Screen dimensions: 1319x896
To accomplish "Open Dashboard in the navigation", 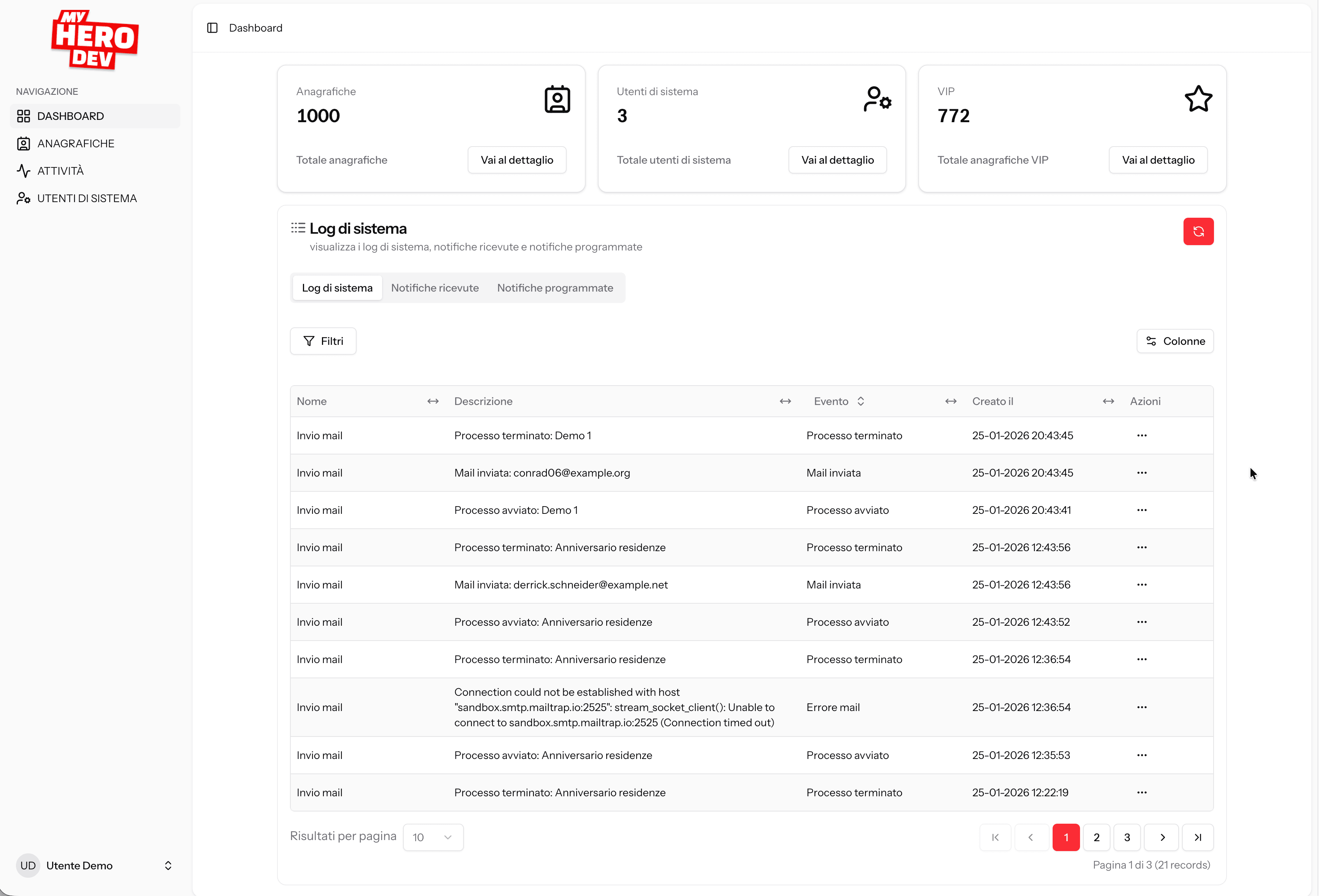I will click(95, 116).
